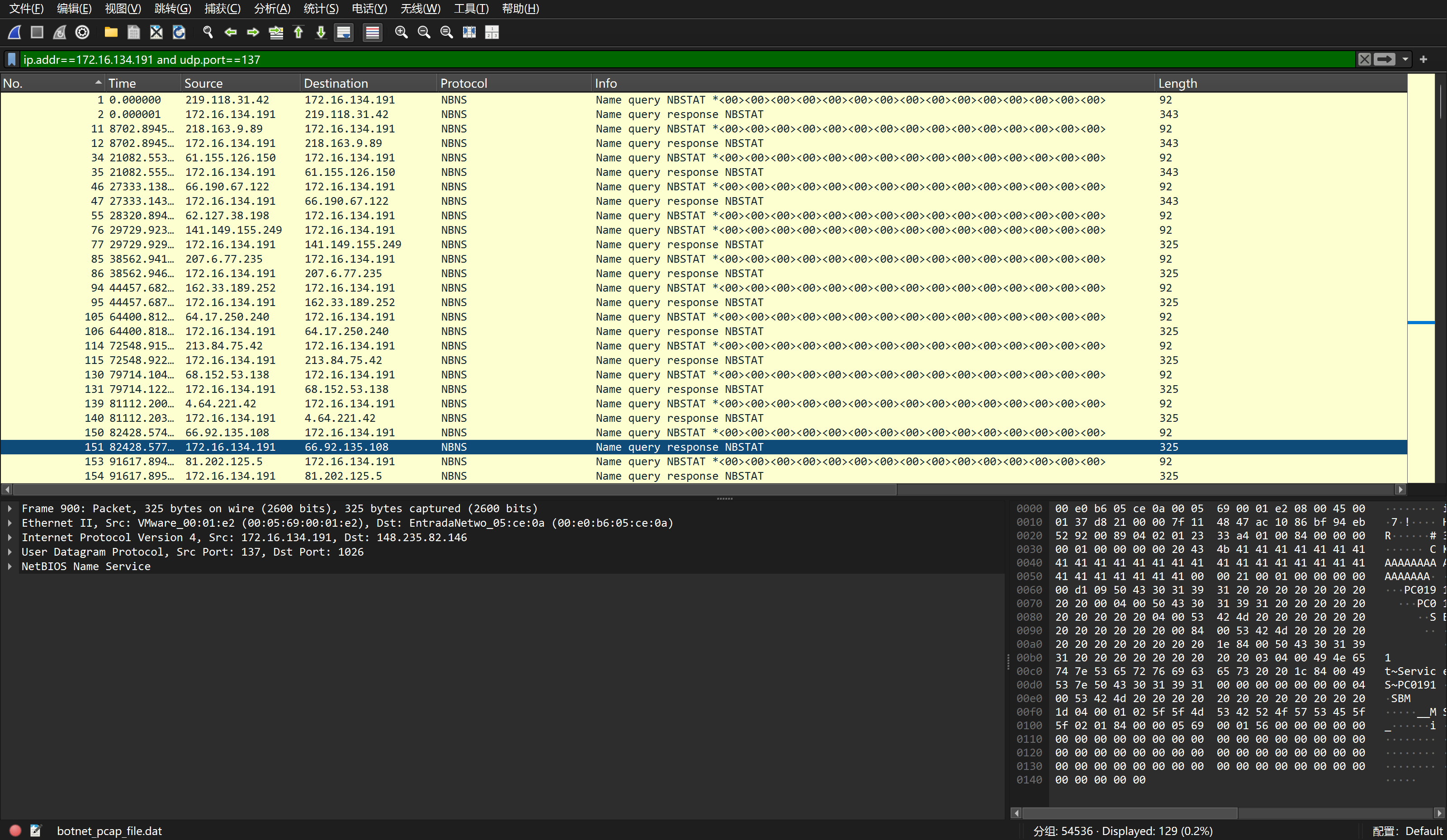This screenshot has height=840, width=1447.
Task: Expand the User Datagram Protocol details
Action: (10, 552)
